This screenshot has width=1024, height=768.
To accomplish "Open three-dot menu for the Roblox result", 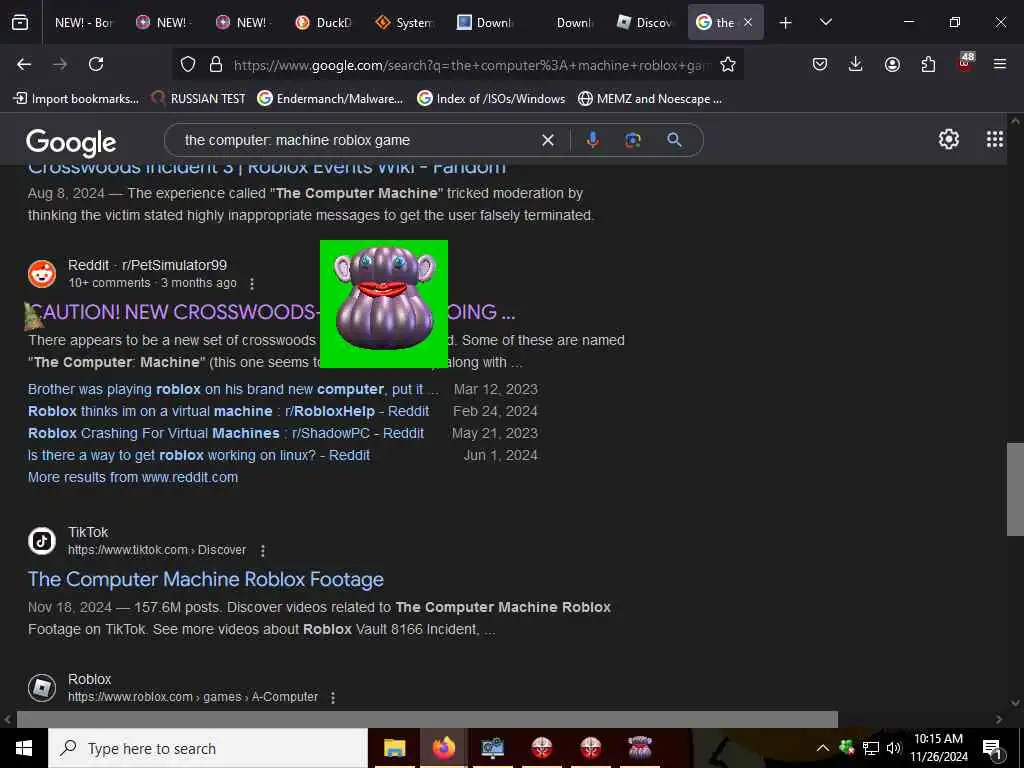I will [333, 697].
